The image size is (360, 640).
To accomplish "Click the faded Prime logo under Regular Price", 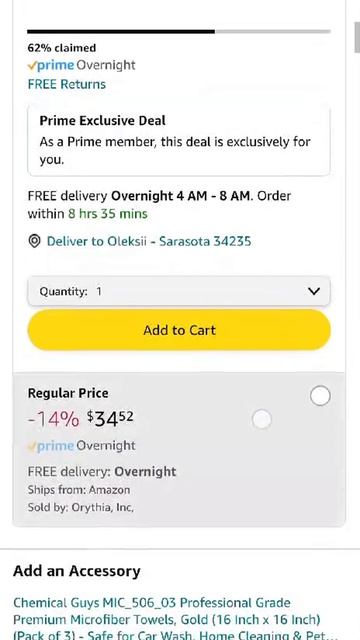I will coord(51,446).
